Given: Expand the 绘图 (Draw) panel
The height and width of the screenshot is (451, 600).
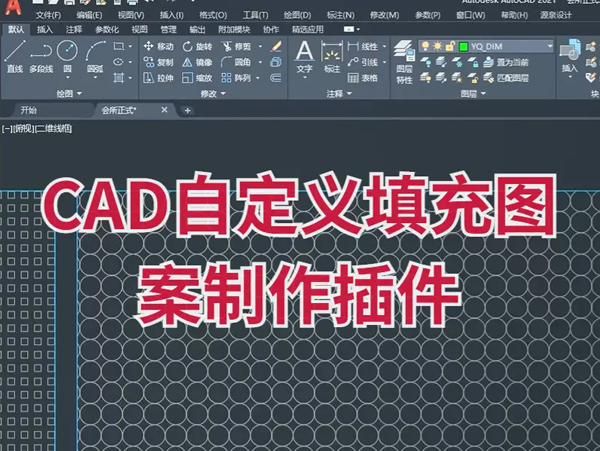Looking at the screenshot, I should click(x=69, y=93).
